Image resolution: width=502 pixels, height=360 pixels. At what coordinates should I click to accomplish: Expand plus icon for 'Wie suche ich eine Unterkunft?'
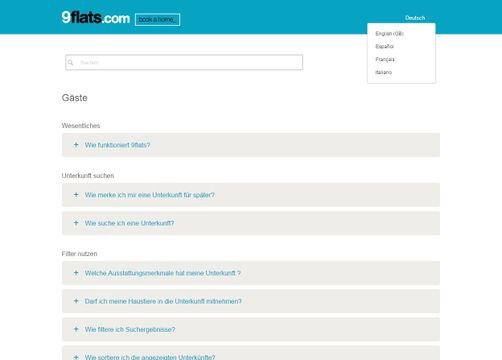tap(76, 223)
